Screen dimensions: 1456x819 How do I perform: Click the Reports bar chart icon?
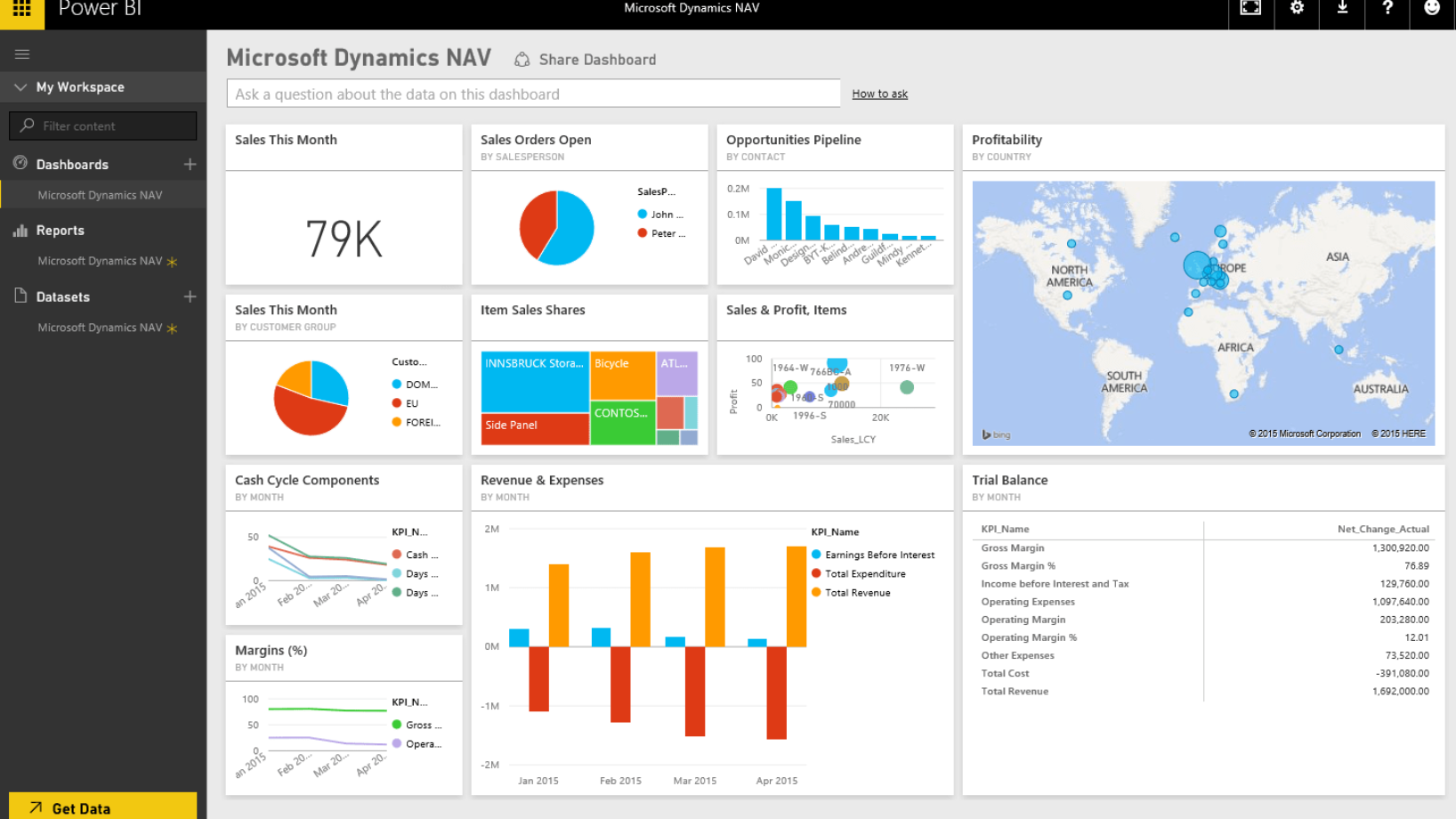(20, 230)
